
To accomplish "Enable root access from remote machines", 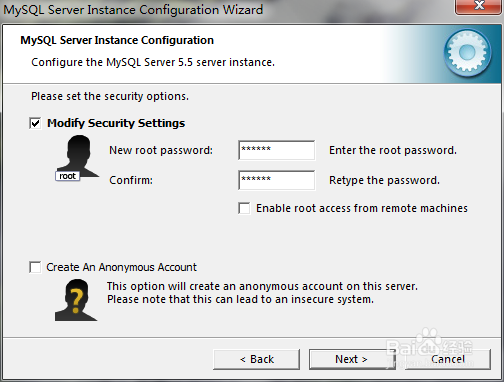I will coord(244,208).
